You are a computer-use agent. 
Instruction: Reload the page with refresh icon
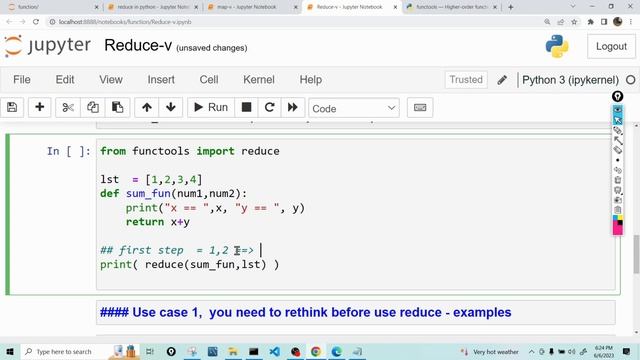pos(36,22)
